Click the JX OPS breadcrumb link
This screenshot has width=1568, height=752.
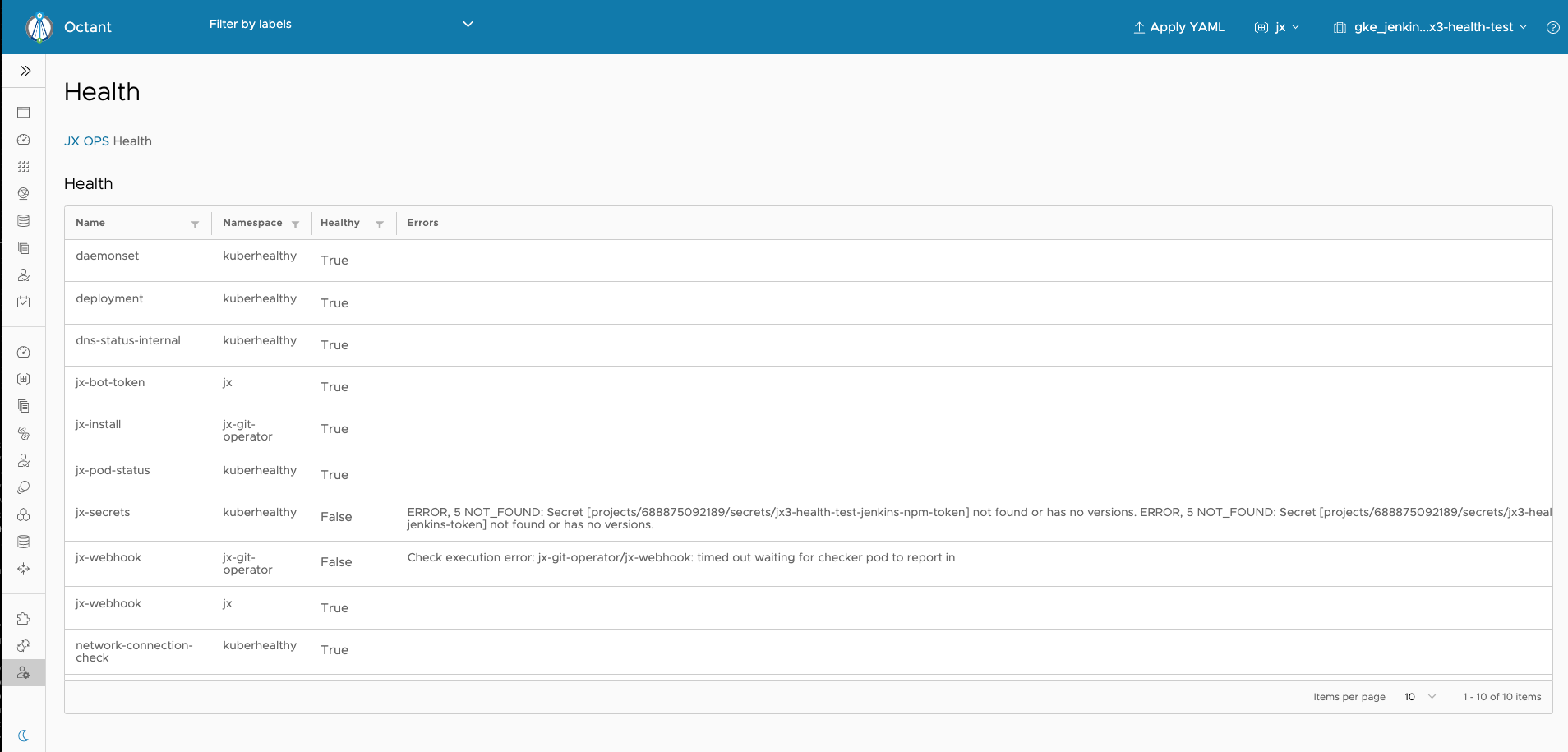[86, 141]
